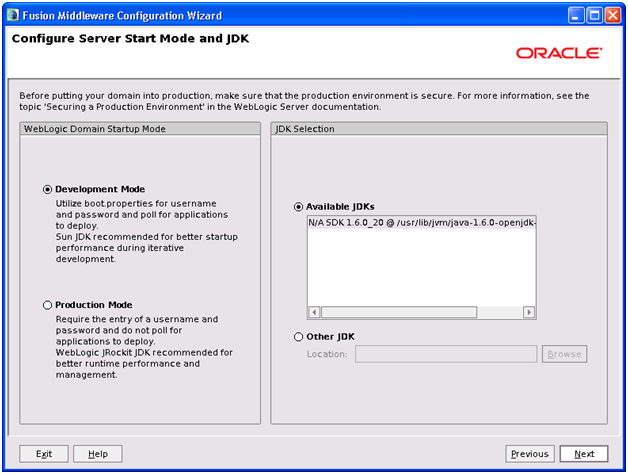Minimize the Configuration Wizard window
This screenshot has width=628, height=474.
pos(576,16)
